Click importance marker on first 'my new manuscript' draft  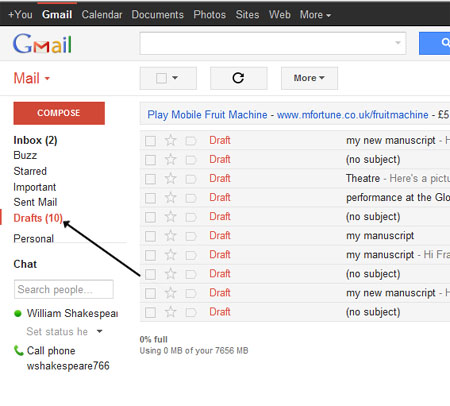tap(191, 141)
